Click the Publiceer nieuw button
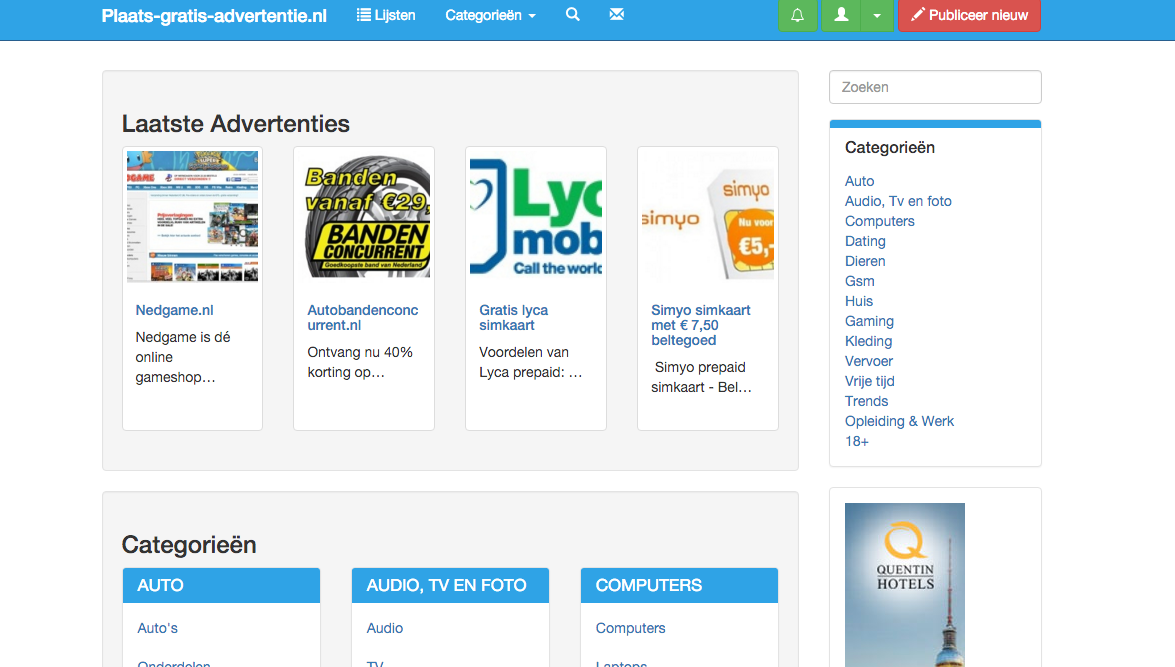 pos(969,15)
